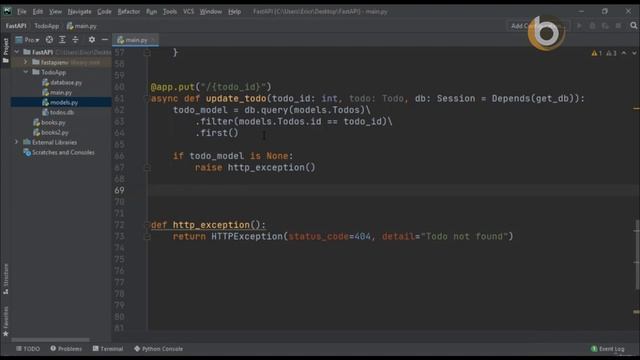Expand all nodes in Project panel
640x360 pixels.
(62, 40)
